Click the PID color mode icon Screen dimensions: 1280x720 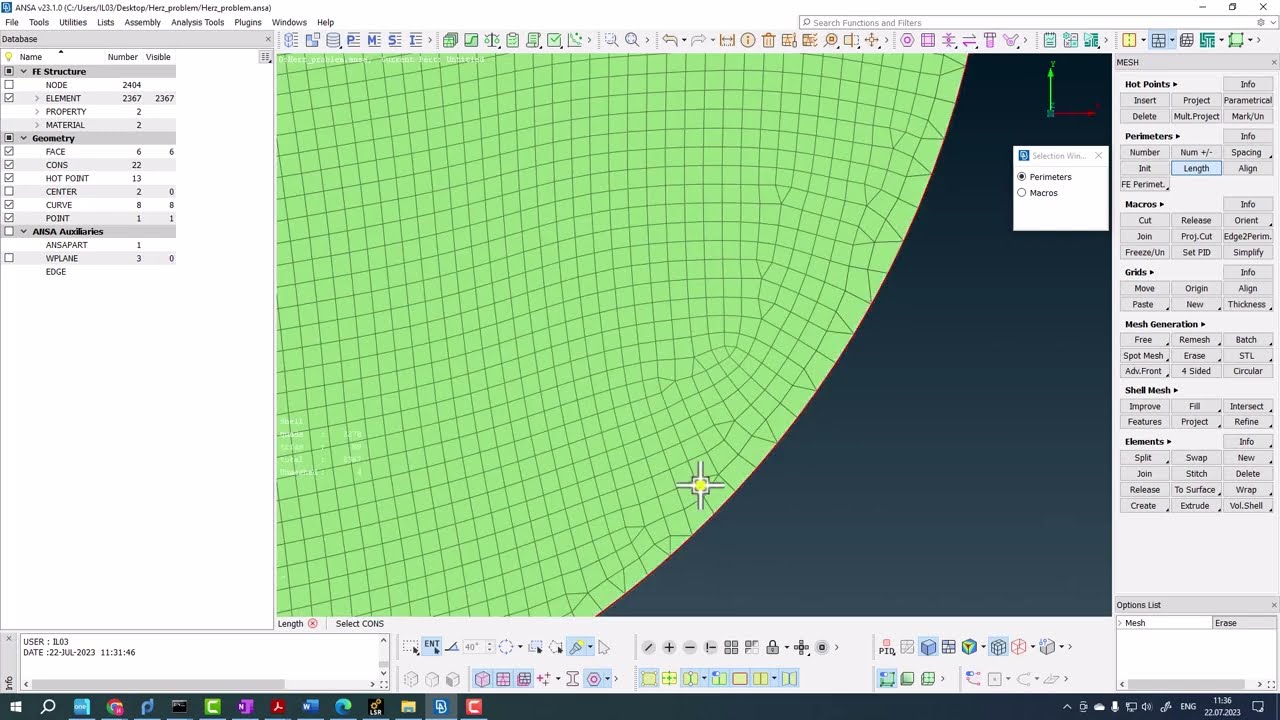pyautogui.click(x=887, y=648)
